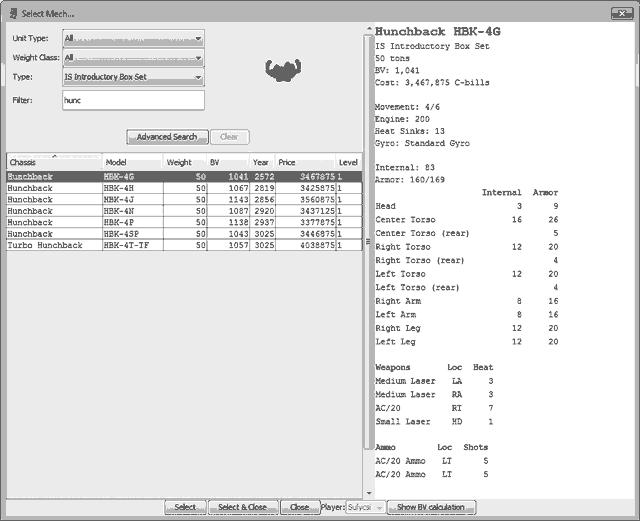Click the Java icon in title bar
This screenshot has width=640, height=521.
click(11, 12)
